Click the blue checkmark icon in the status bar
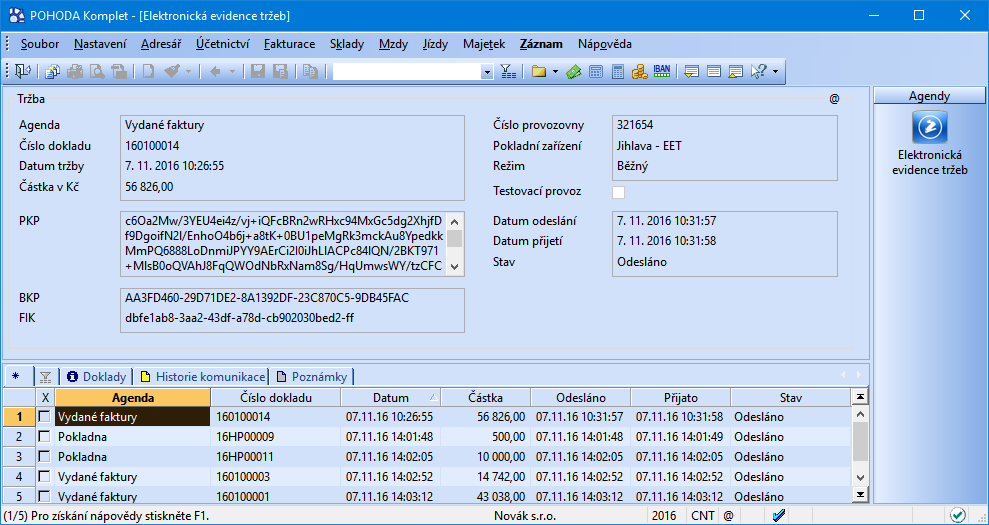The width and height of the screenshot is (989, 525). click(x=778, y=515)
